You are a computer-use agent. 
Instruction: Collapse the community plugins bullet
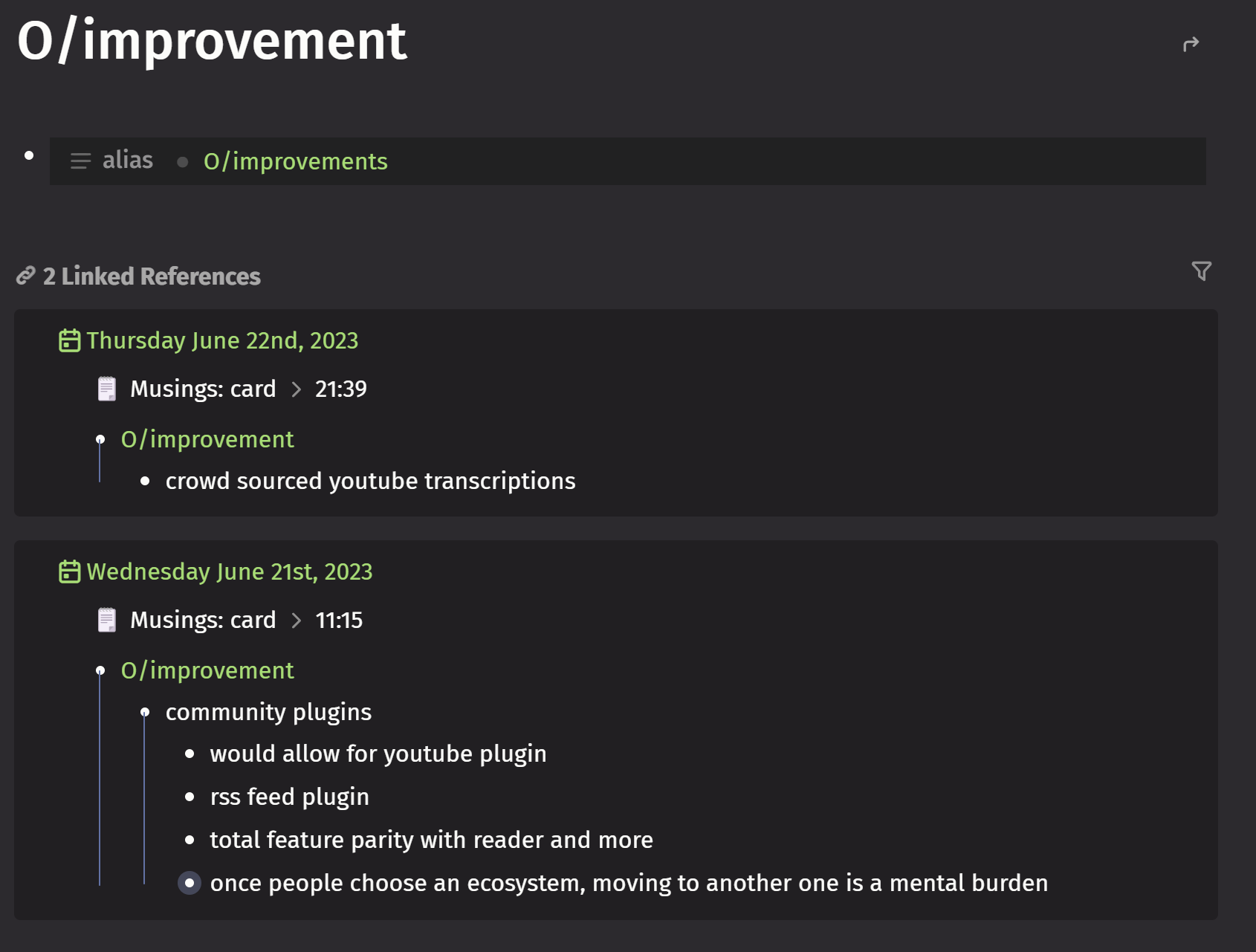click(x=145, y=713)
